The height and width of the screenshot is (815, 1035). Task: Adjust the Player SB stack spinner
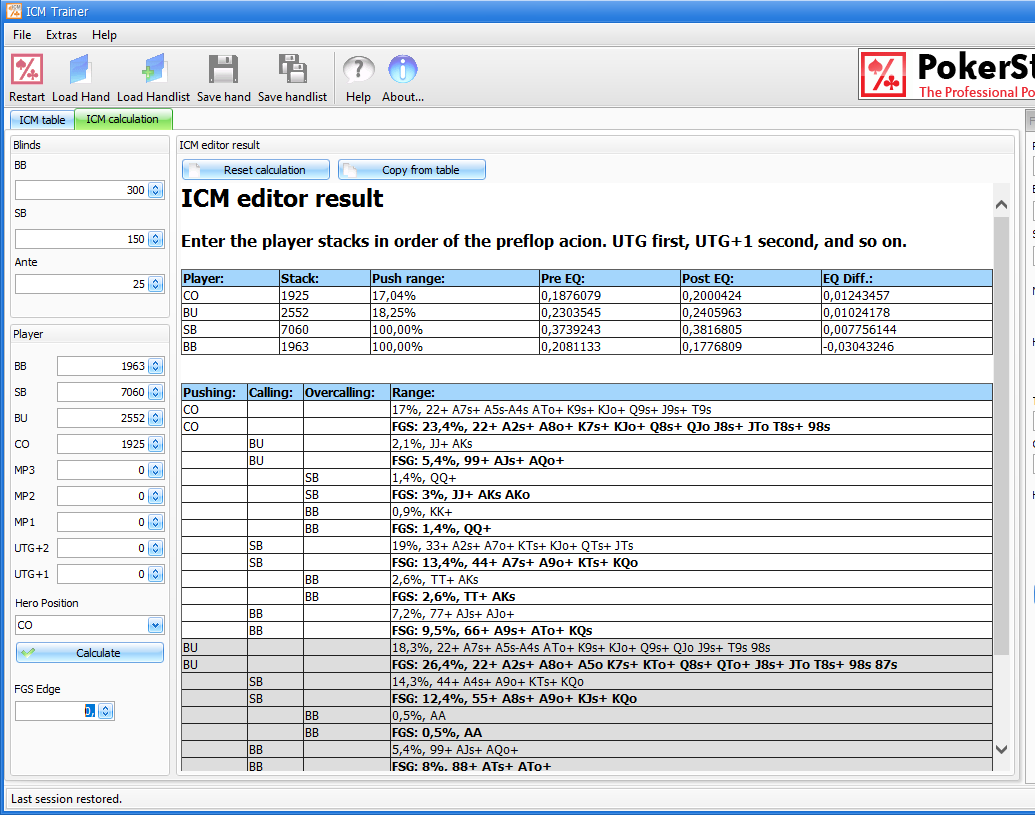pos(156,392)
